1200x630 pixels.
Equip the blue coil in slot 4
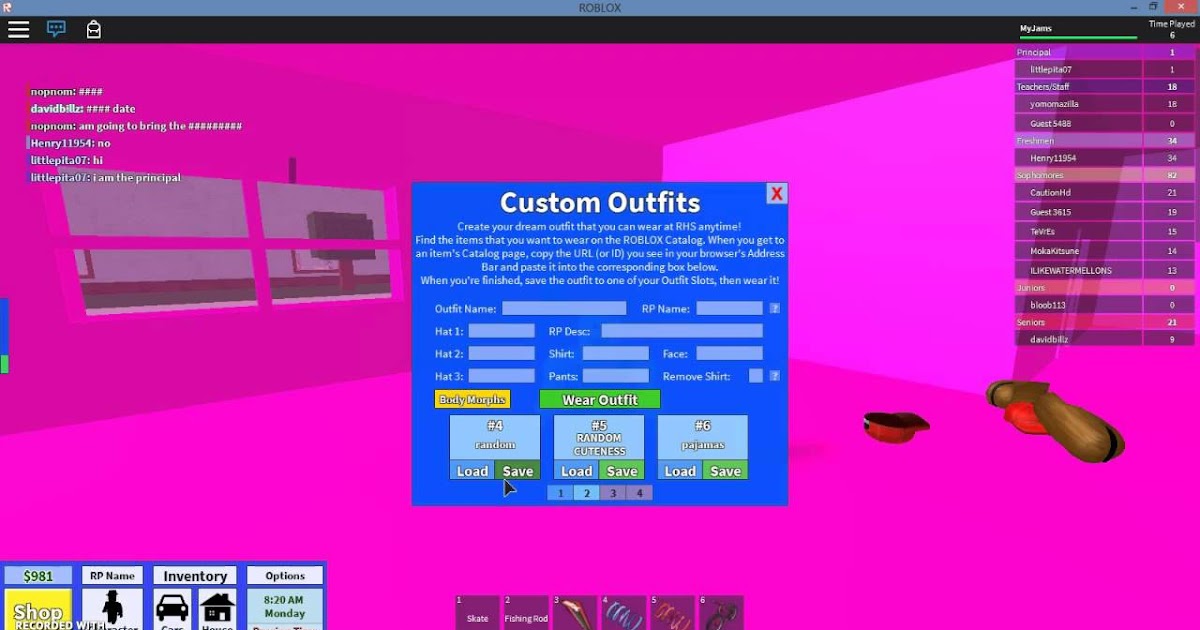point(624,612)
